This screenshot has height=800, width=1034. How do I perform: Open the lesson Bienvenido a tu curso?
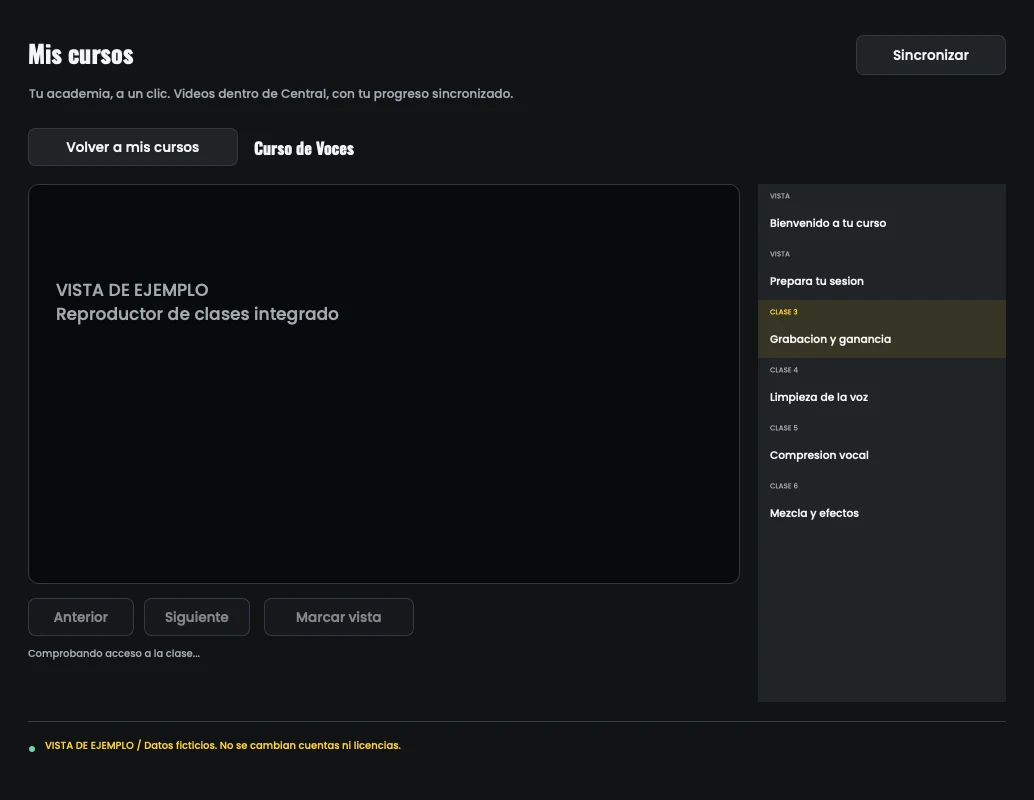point(882,213)
